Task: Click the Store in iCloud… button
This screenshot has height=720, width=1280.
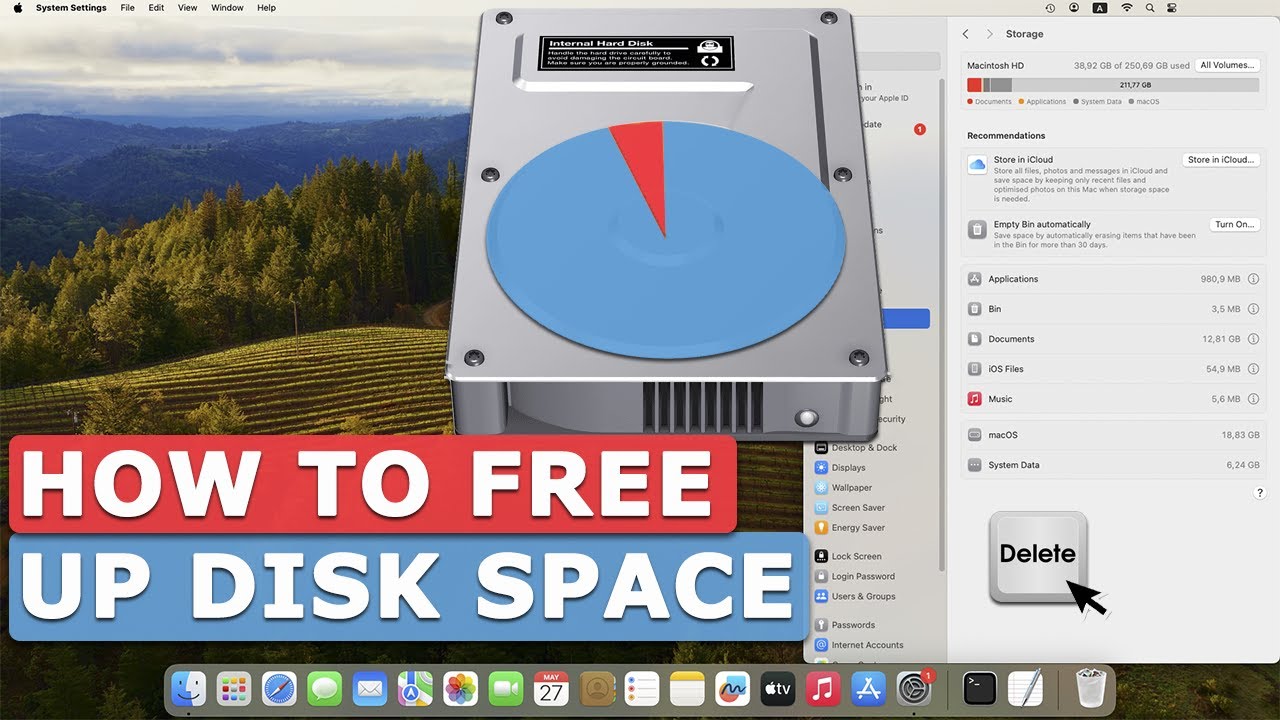Action: (x=1221, y=160)
